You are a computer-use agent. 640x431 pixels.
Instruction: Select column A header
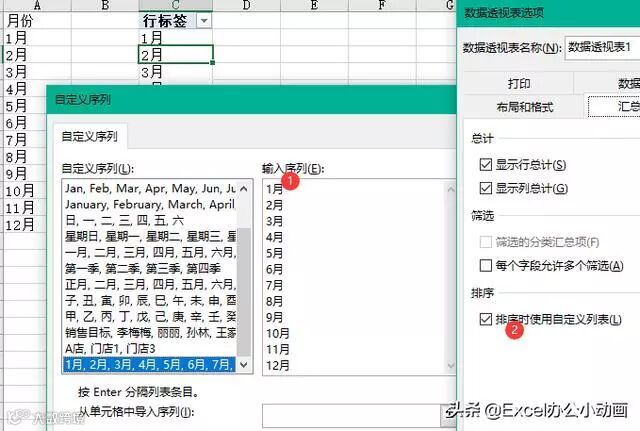[x=37, y=5]
